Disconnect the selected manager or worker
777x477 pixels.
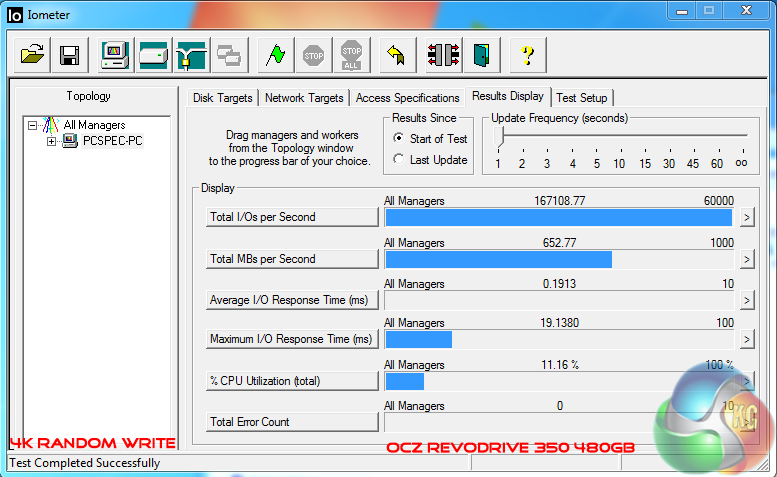444,55
